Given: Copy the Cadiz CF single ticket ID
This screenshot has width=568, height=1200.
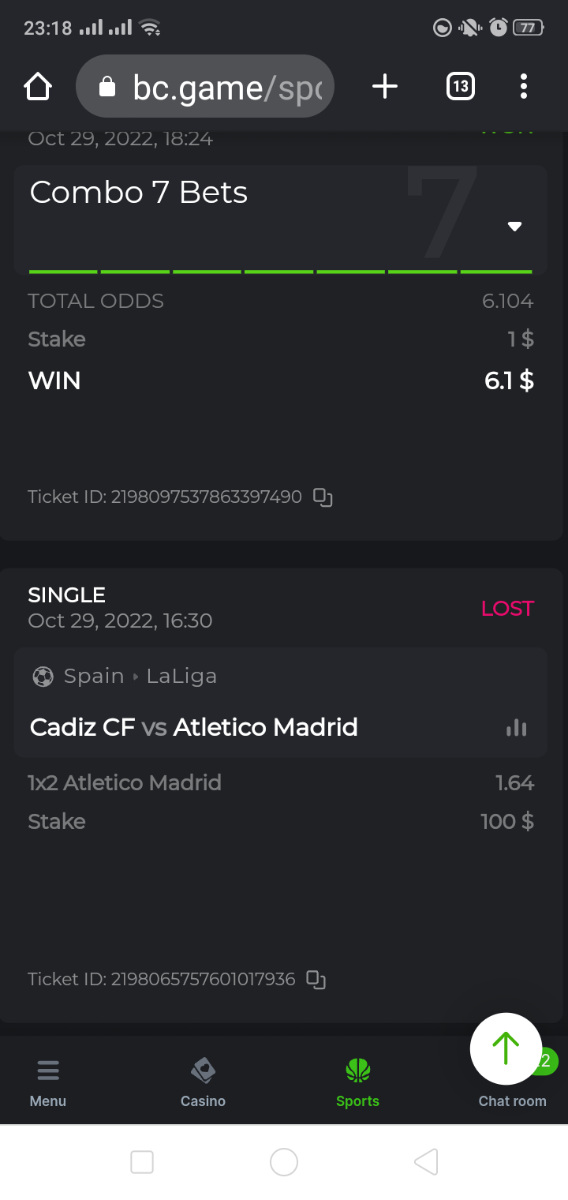Looking at the screenshot, I should pos(316,980).
